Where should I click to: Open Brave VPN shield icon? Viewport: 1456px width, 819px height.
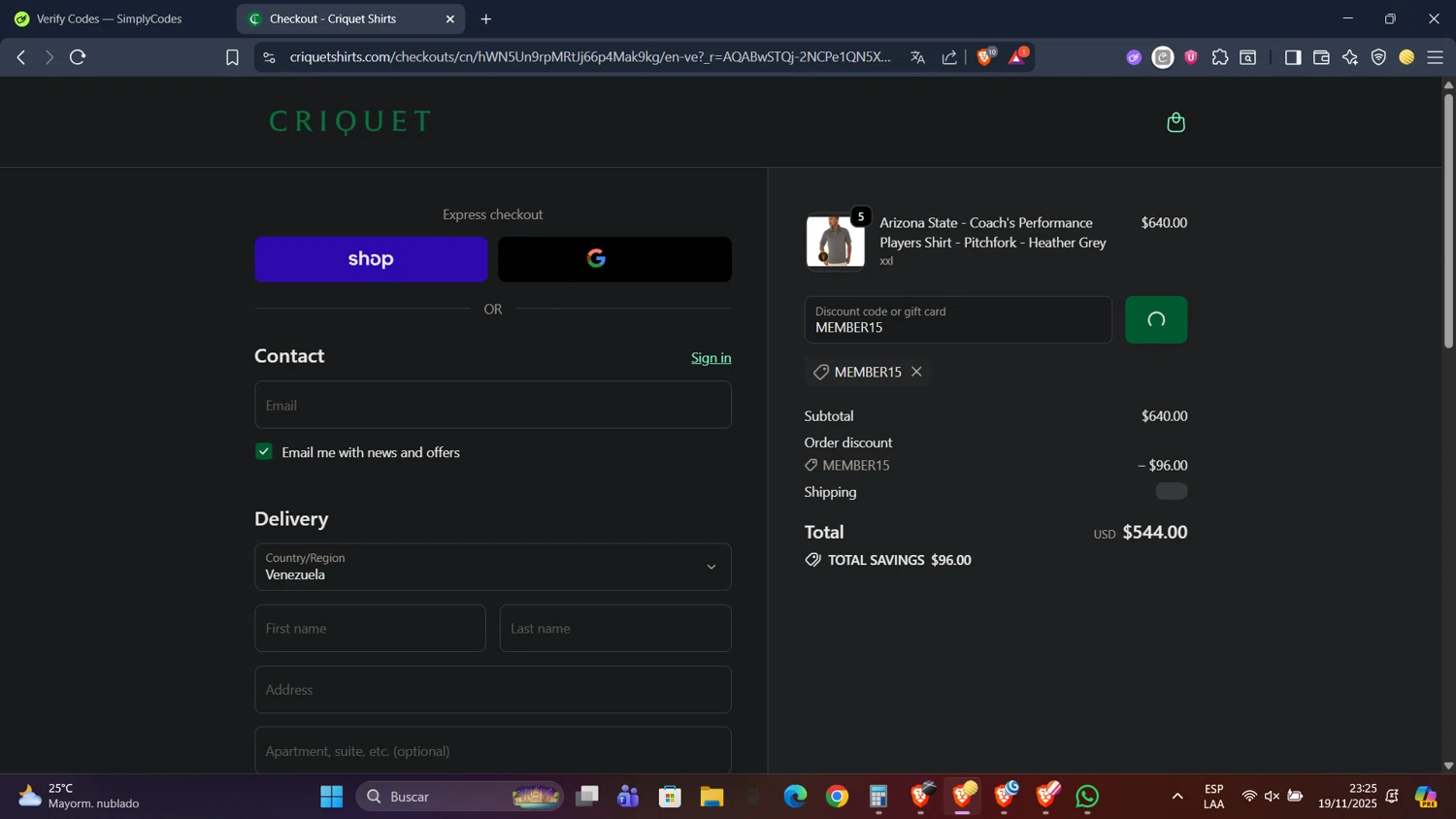coord(1378,57)
